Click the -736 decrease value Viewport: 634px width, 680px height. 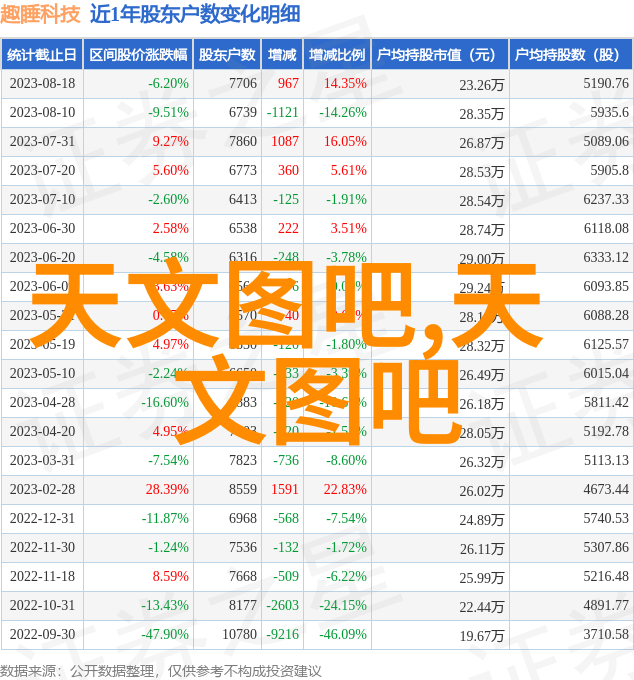click(286, 461)
